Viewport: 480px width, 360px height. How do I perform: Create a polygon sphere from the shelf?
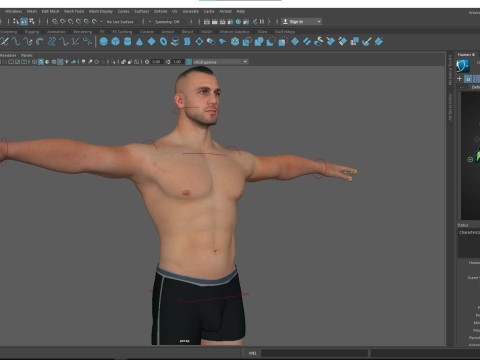pos(104,42)
